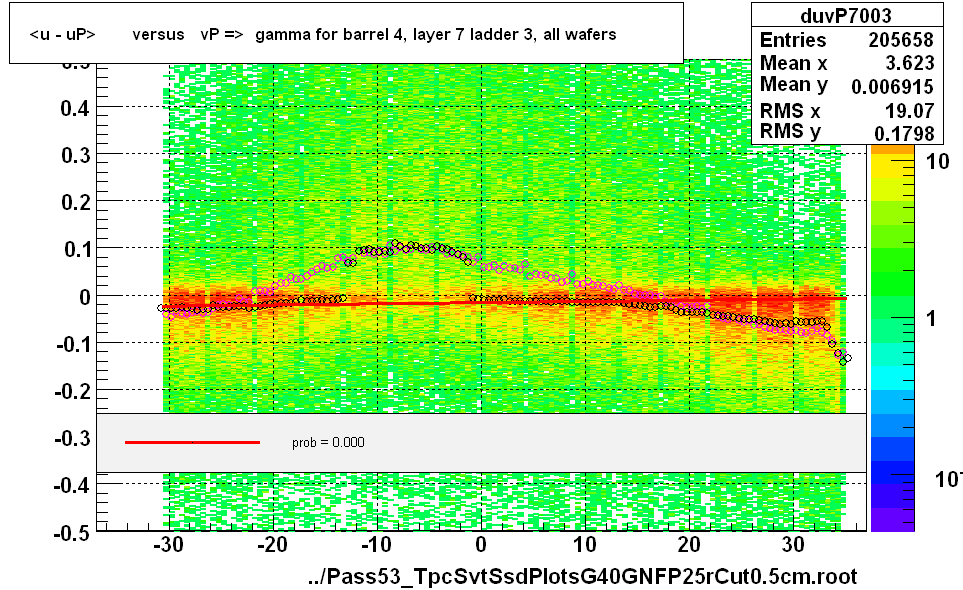The height and width of the screenshot is (590, 963).
Task: Click the y-axis label -0.2
Action: pos(73,391)
